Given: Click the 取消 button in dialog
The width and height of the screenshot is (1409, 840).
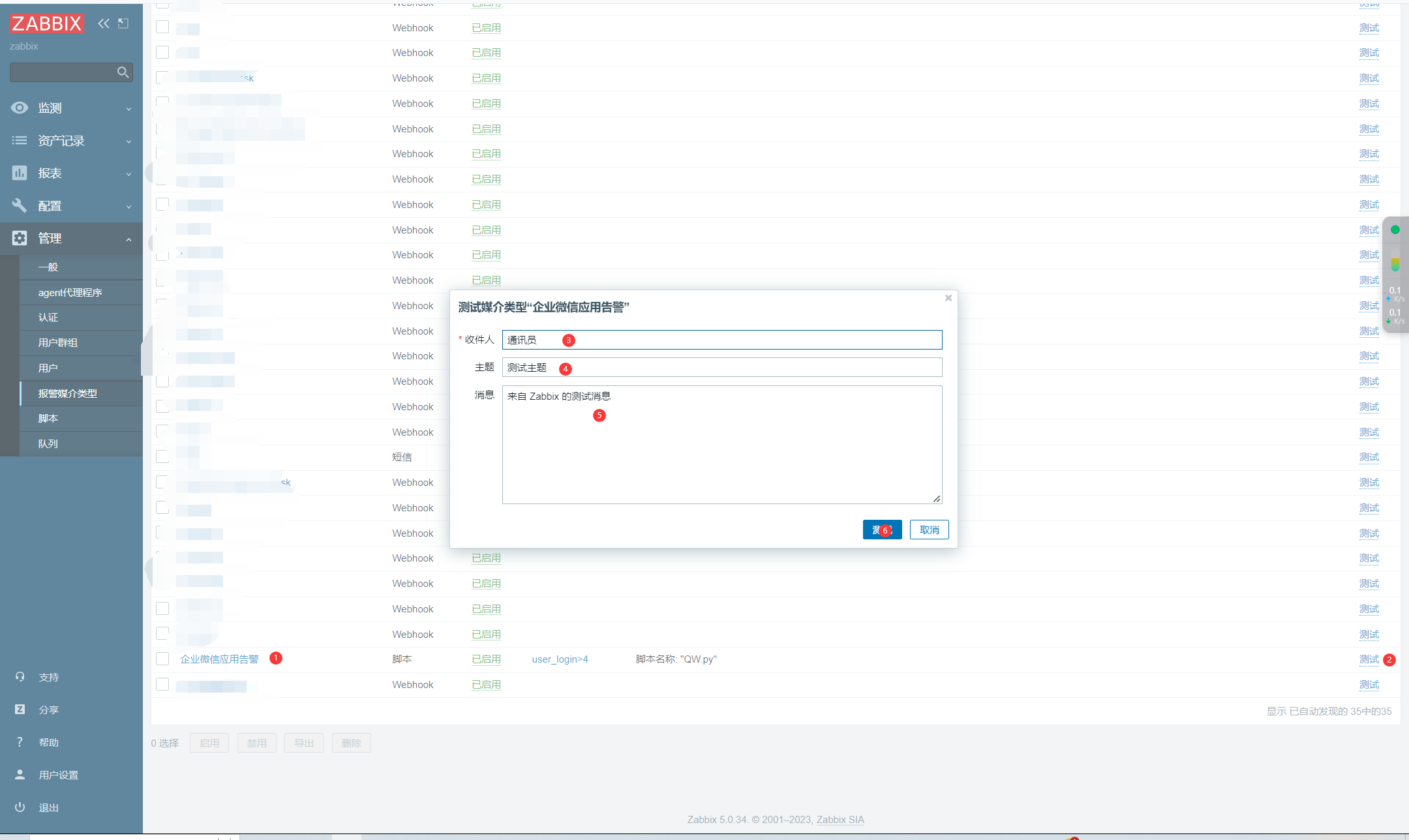Looking at the screenshot, I should 929,530.
